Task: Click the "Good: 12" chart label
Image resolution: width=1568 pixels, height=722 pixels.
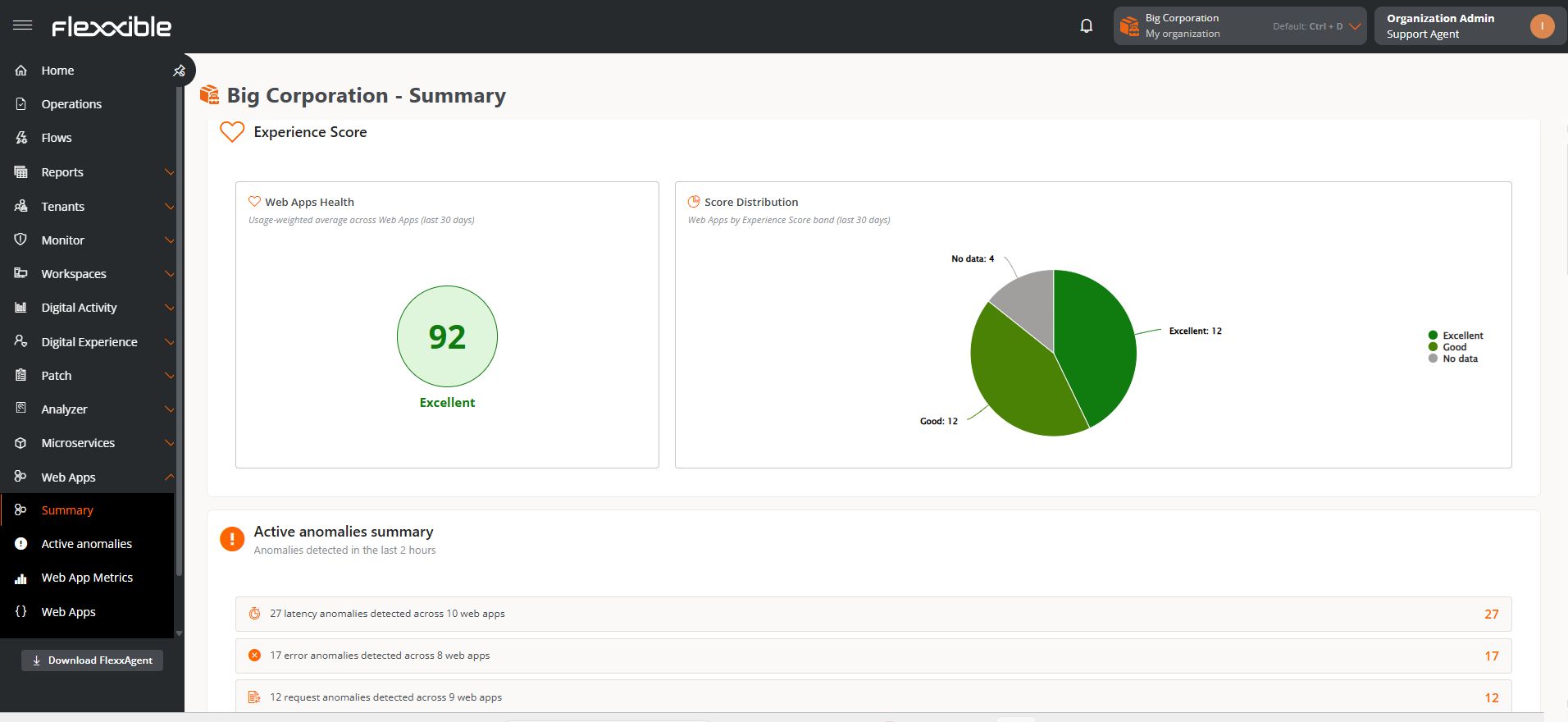Action: 939,422
